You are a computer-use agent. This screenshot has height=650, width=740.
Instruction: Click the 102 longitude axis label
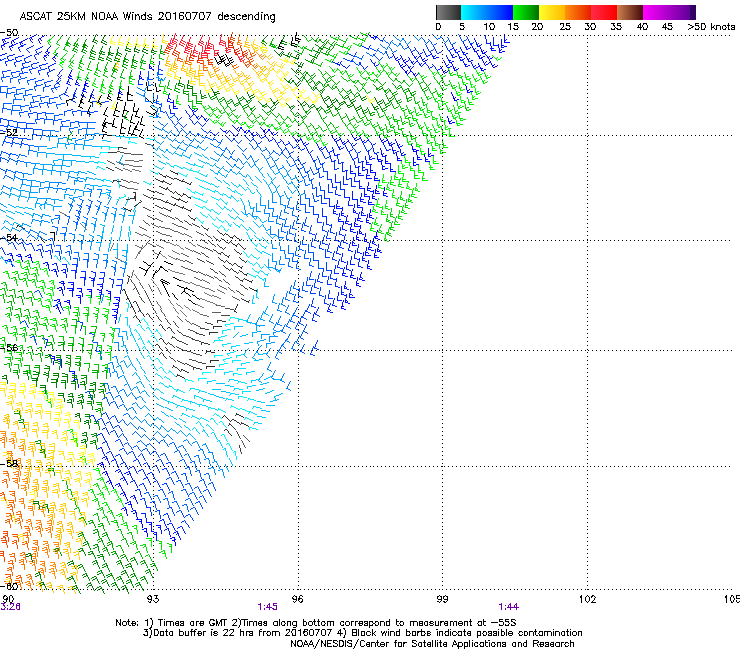587,599
